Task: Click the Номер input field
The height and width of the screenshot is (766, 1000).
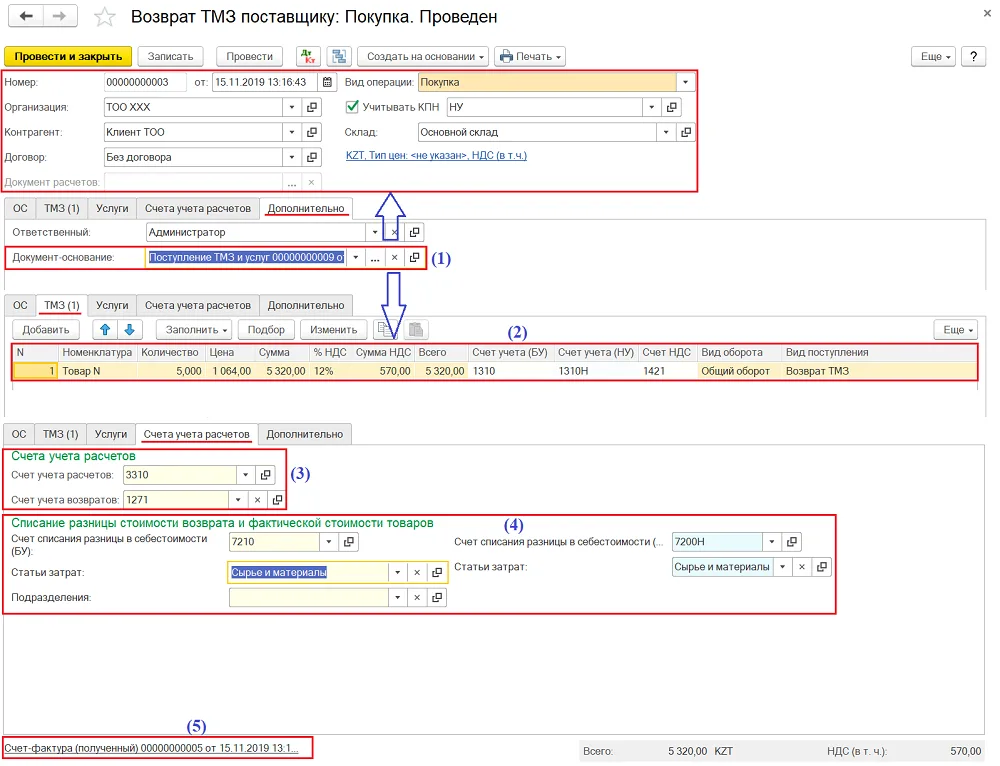Action: tap(145, 82)
